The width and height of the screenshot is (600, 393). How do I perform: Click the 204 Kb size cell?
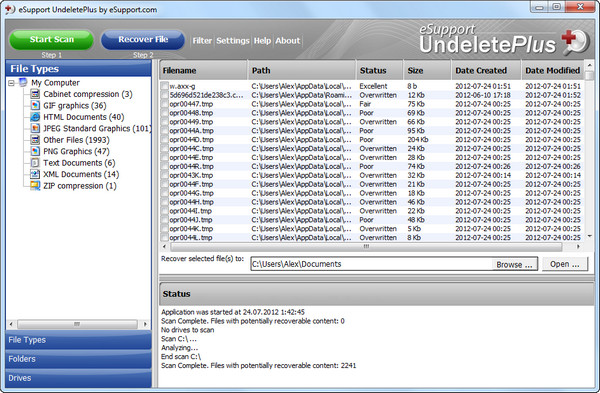(417, 140)
